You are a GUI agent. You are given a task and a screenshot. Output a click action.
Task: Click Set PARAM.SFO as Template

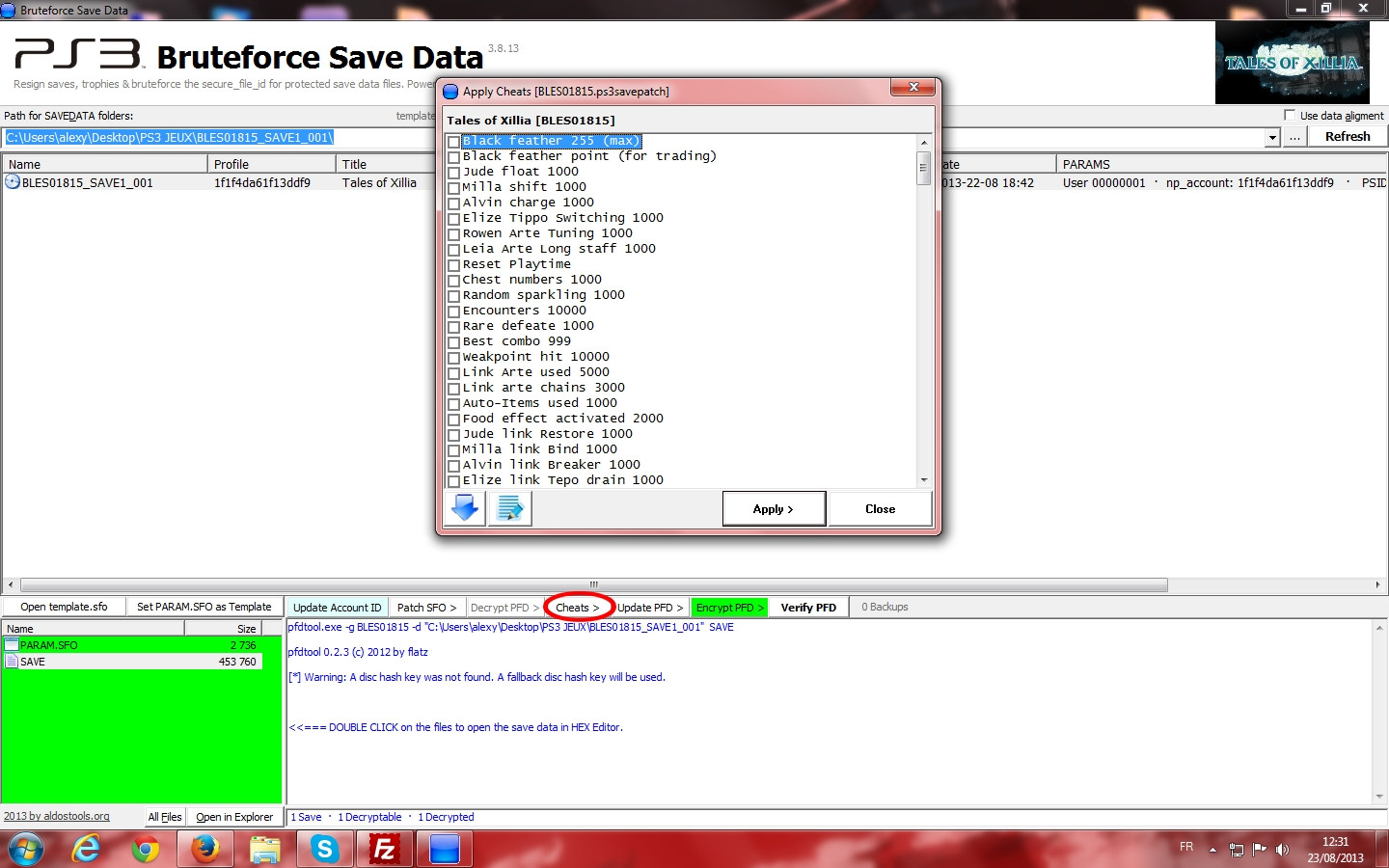tap(204, 607)
